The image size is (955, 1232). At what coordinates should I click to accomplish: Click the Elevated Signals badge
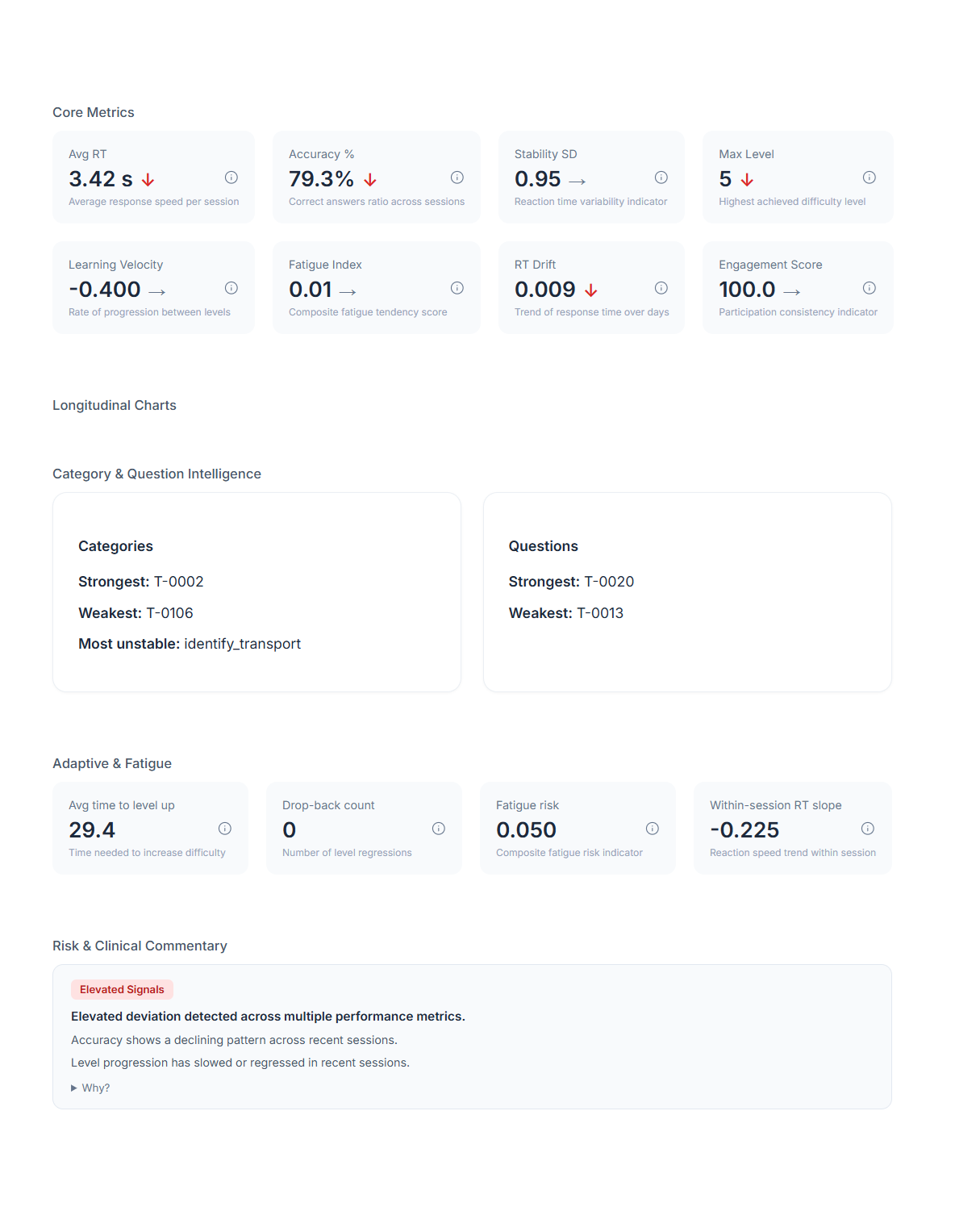pos(122,990)
